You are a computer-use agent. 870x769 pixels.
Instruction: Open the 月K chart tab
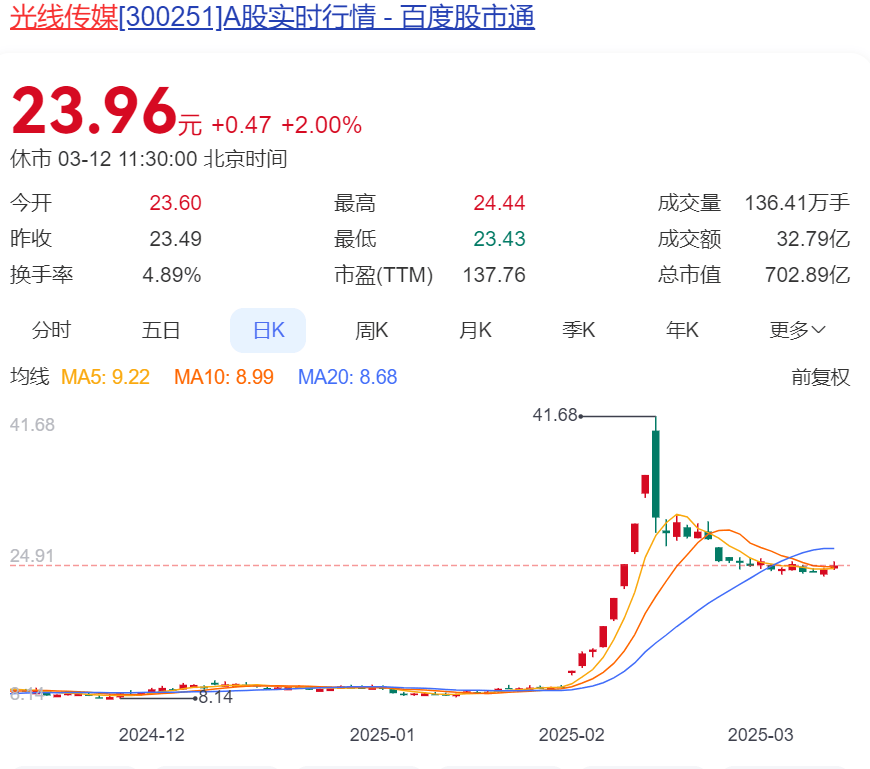pos(475,330)
